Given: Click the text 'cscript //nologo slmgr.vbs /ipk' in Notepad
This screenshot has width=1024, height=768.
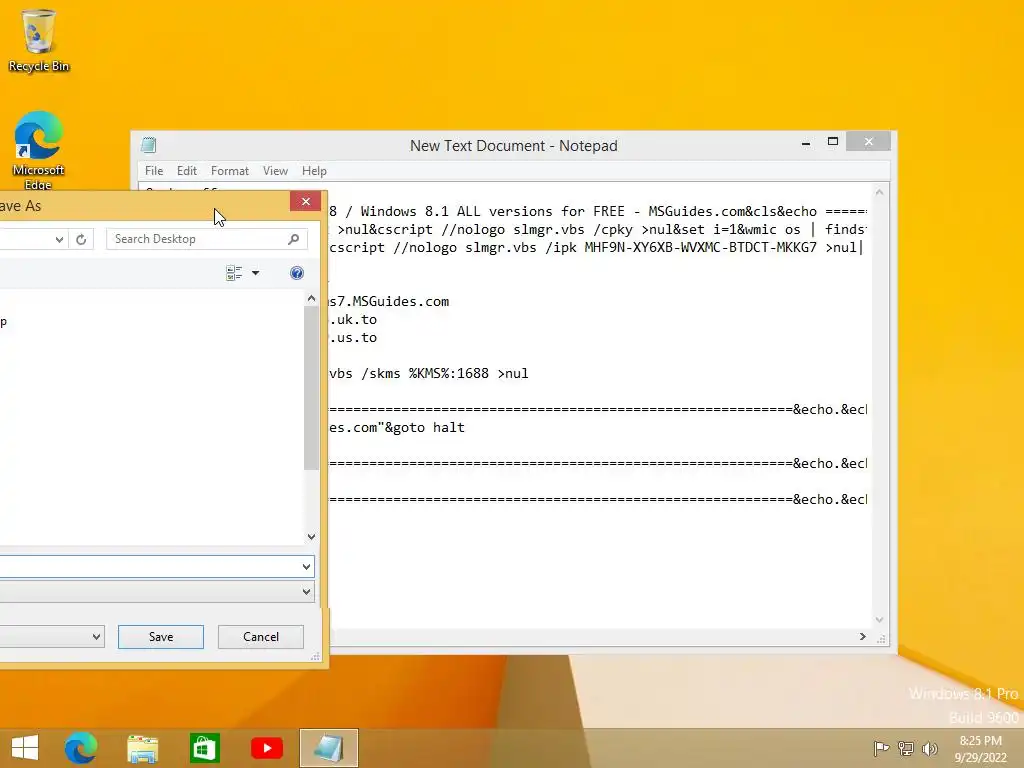Looking at the screenshot, I should click(x=453, y=248).
